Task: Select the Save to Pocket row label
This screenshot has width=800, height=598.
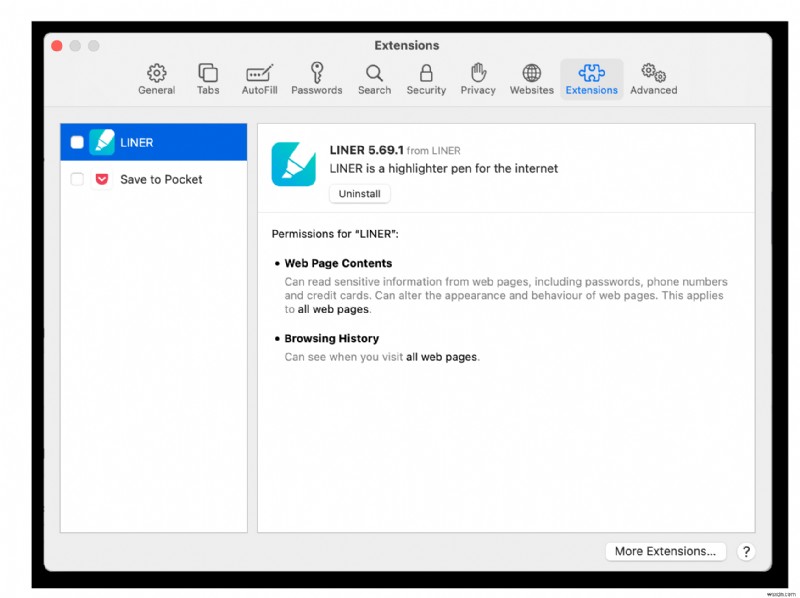Action: coord(161,180)
